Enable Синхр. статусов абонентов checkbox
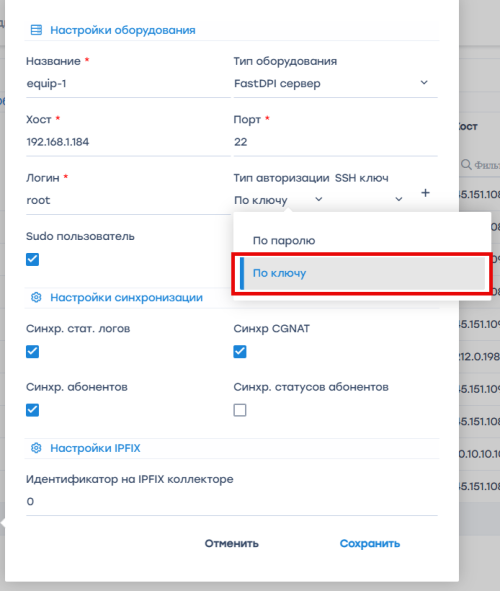This screenshot has height=591, width=500. tap(240, 410)
